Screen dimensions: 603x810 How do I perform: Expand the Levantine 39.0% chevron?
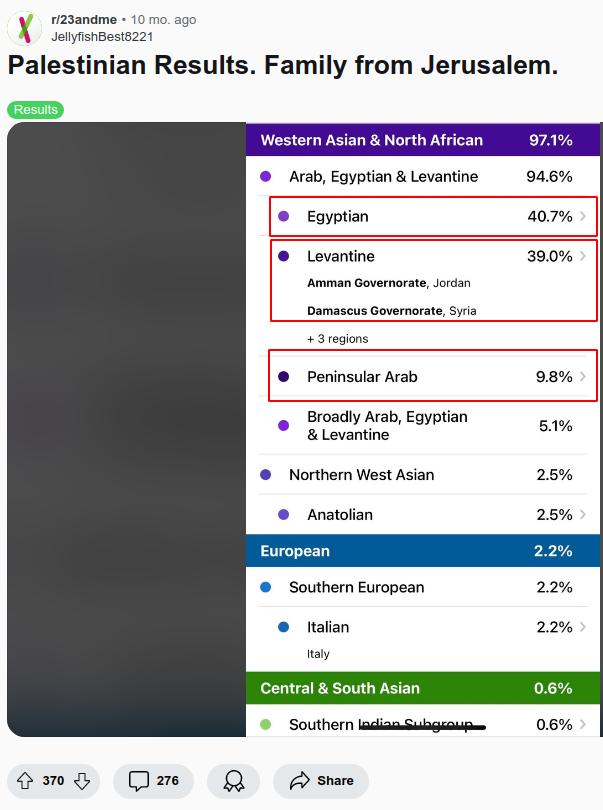click(583, 256)
